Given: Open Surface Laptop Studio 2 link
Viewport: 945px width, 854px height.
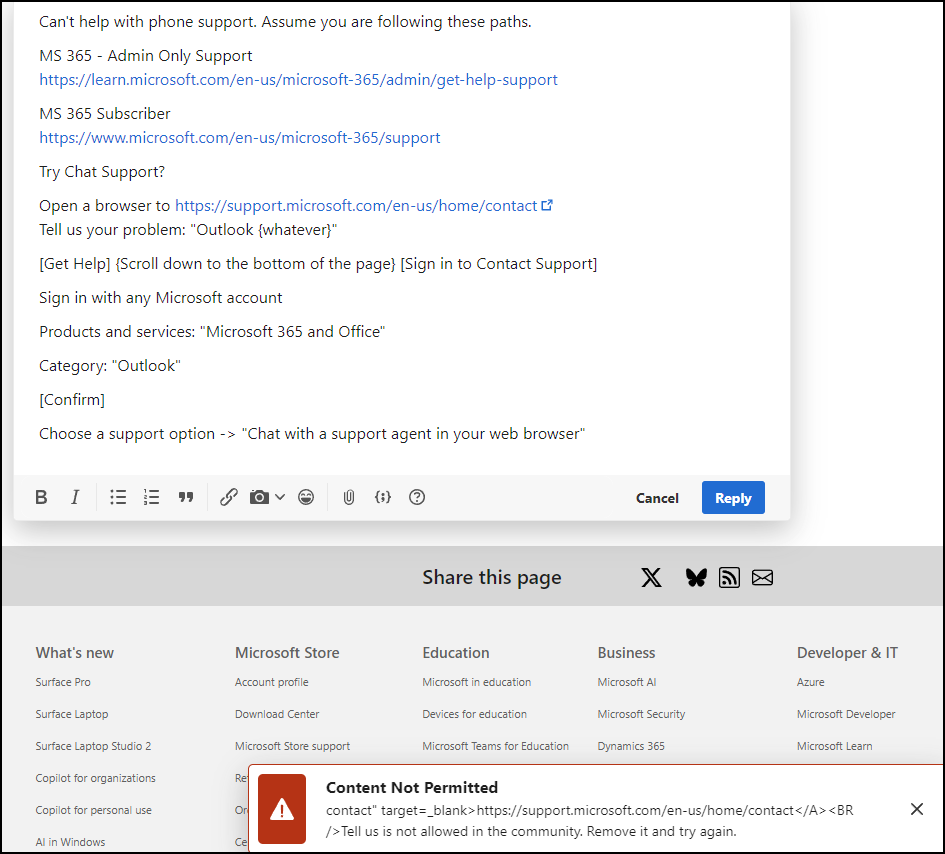Looking at the screenshot, I should tap(93, 746).
